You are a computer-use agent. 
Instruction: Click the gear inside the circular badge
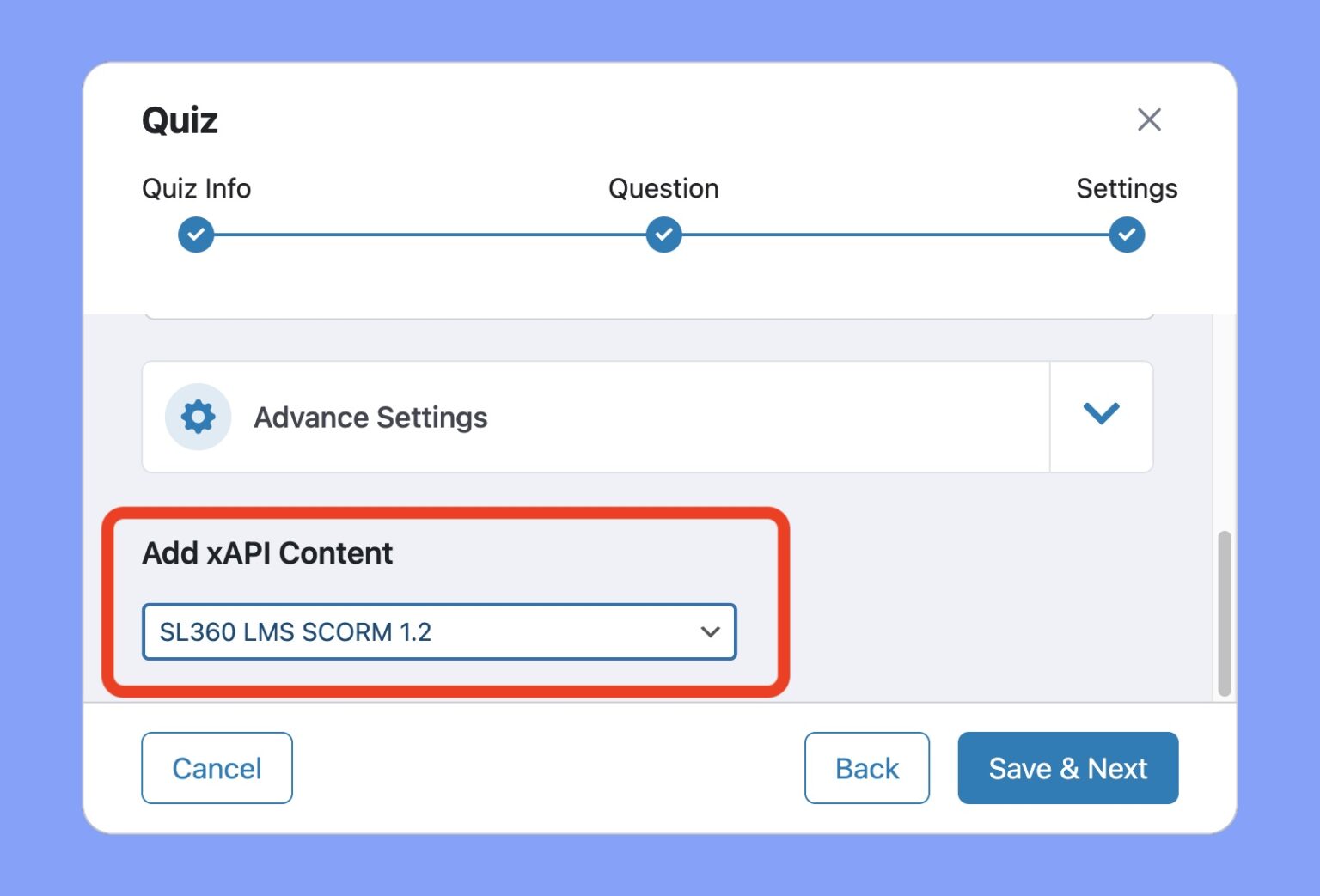tap(197, 417)
